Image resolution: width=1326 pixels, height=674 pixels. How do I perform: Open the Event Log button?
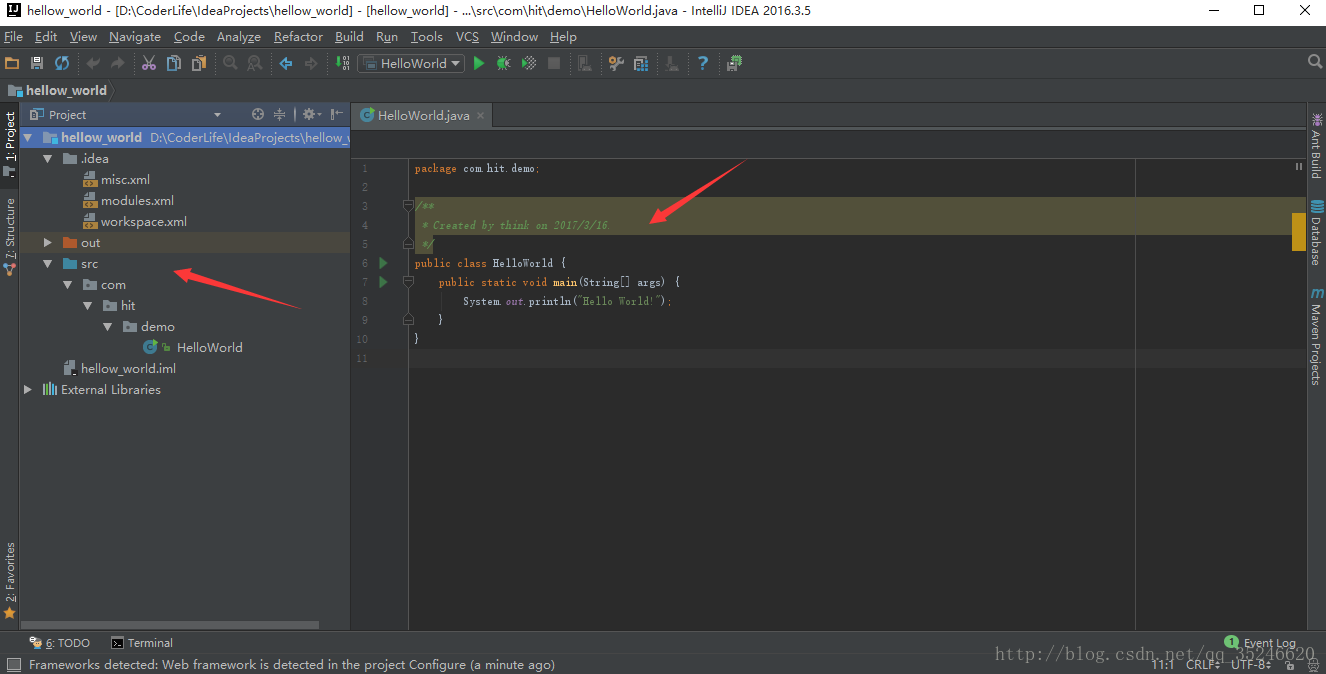pyautogui.click(x=1260, y=642)
